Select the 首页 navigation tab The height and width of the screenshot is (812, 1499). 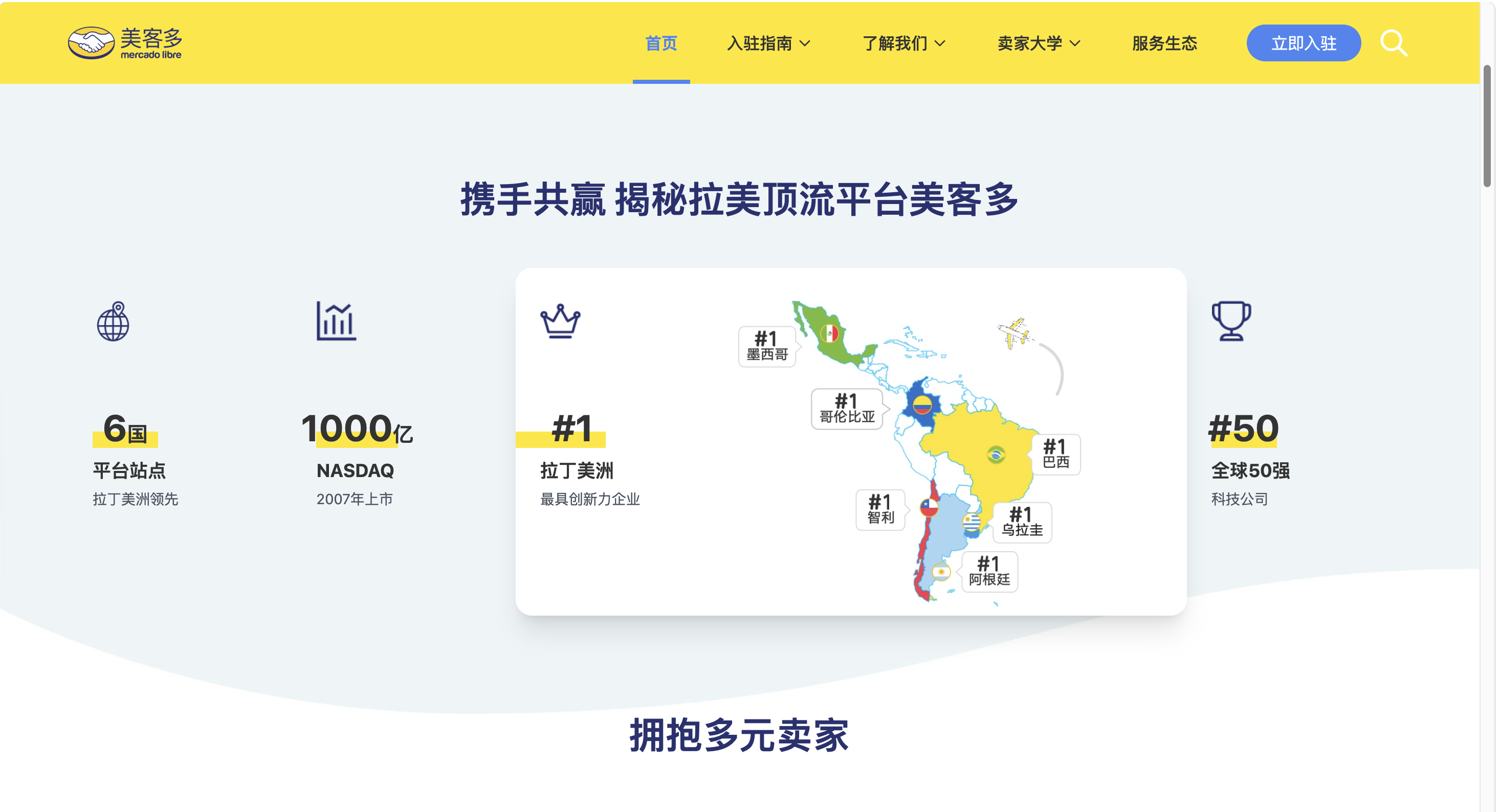[661, 43]
